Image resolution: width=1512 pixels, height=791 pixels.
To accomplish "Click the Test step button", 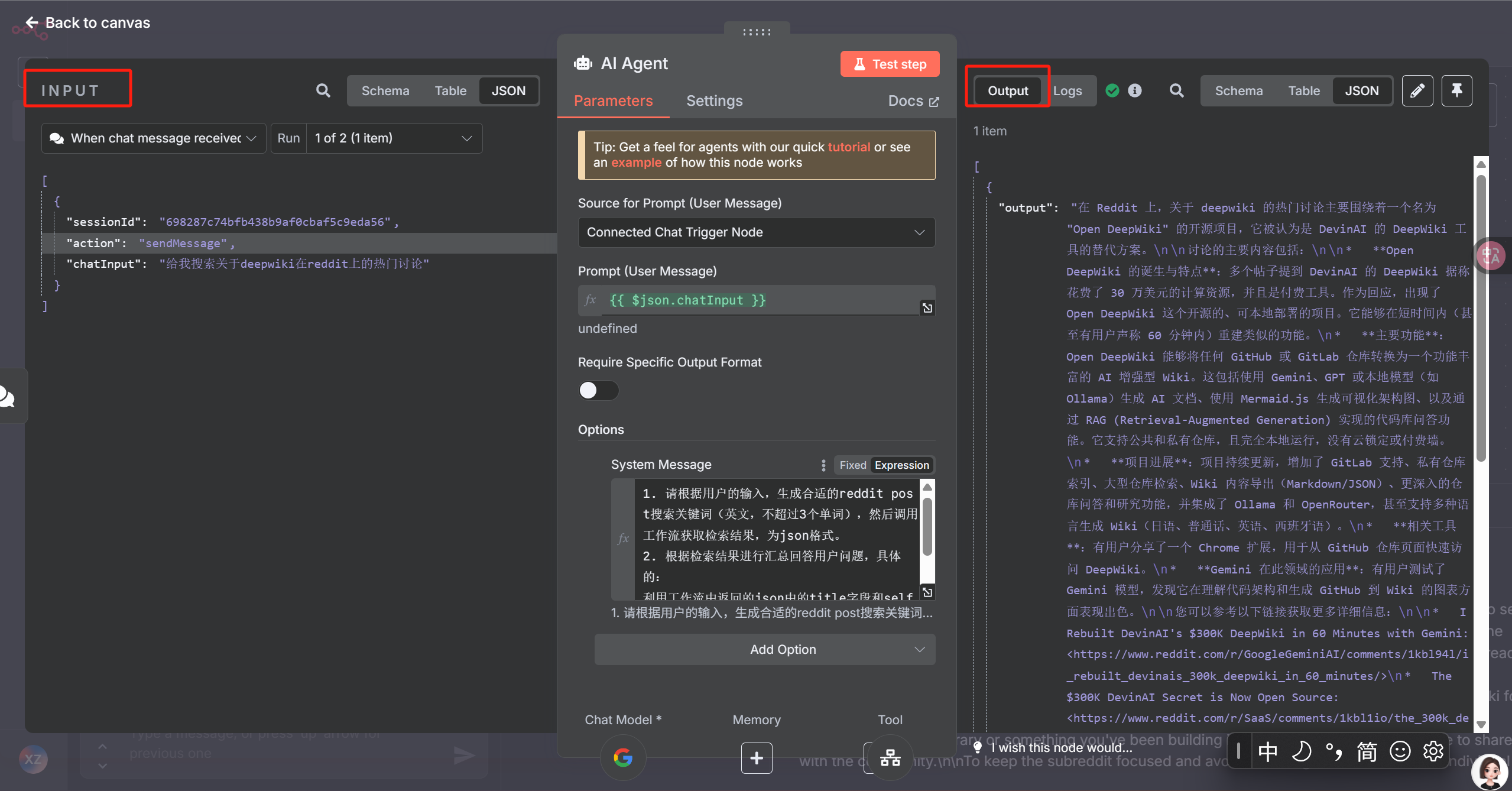I will point(890,64).
